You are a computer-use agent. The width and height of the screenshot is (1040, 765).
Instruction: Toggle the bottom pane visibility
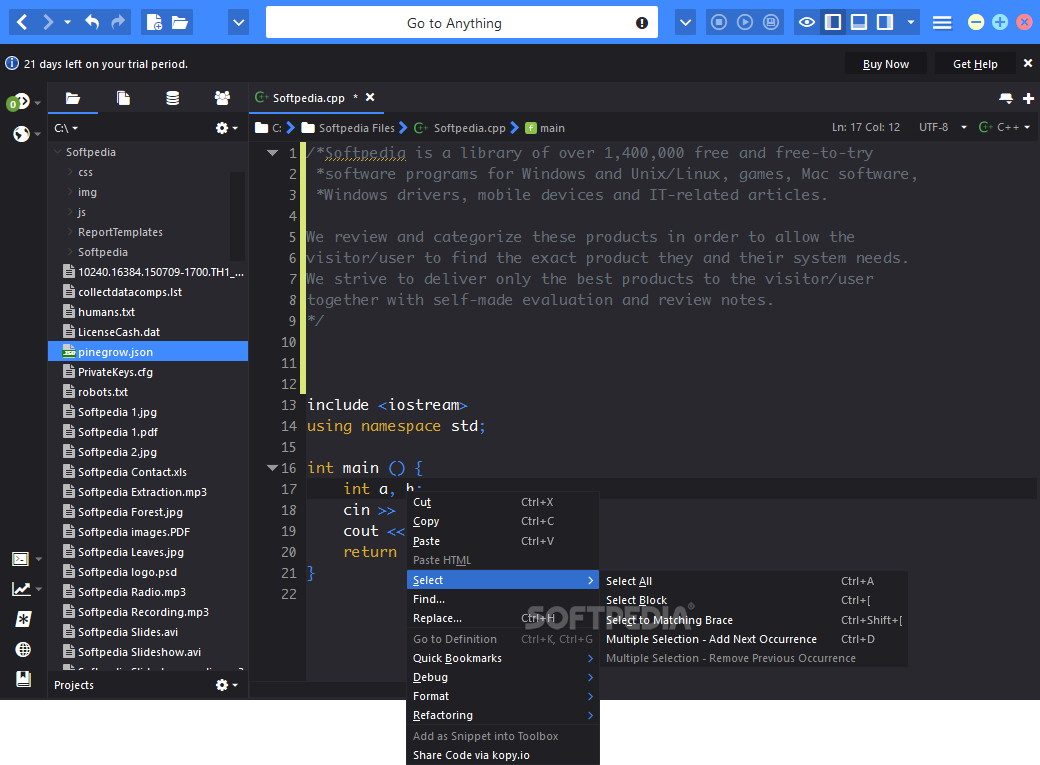click(x=859, y=23)
